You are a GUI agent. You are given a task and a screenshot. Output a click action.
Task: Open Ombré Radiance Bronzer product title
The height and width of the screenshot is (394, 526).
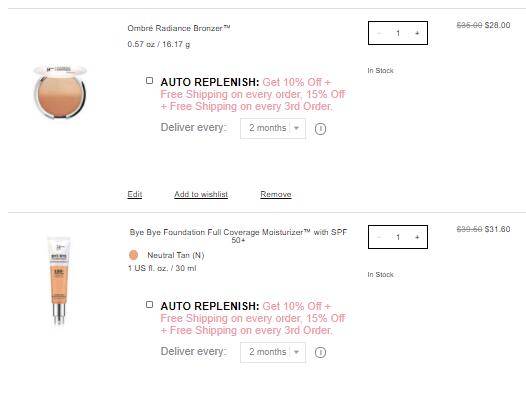[179, 28]
